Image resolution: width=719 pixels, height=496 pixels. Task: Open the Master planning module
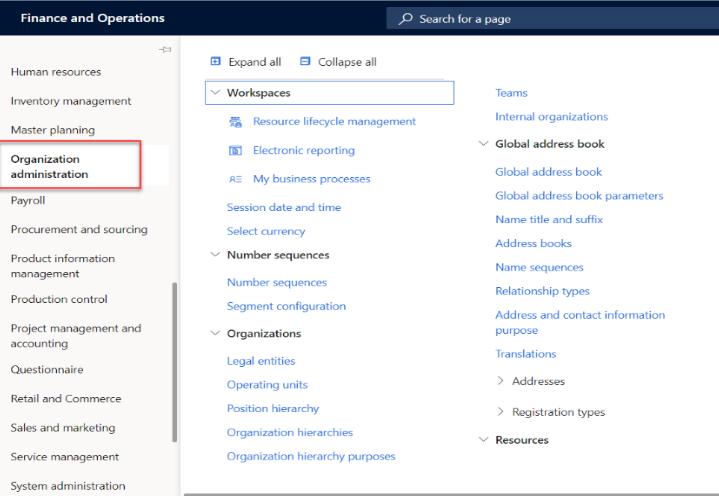[53, 130]
